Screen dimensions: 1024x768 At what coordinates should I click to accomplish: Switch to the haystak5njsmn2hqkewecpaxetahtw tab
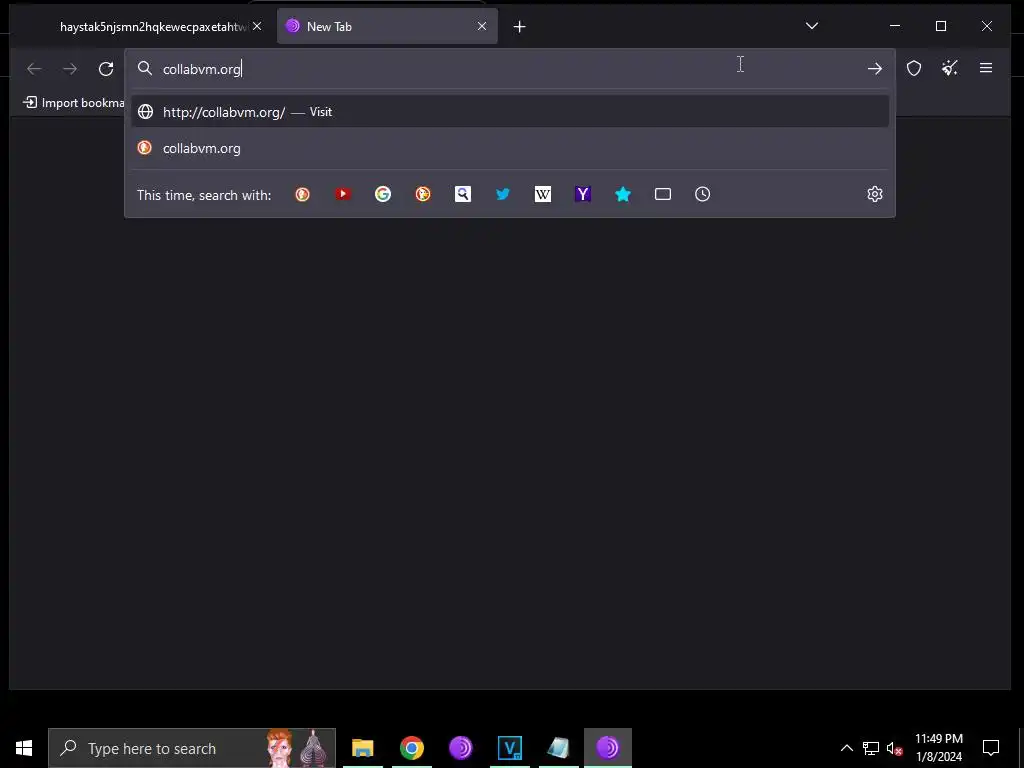(x=152, y=27)
